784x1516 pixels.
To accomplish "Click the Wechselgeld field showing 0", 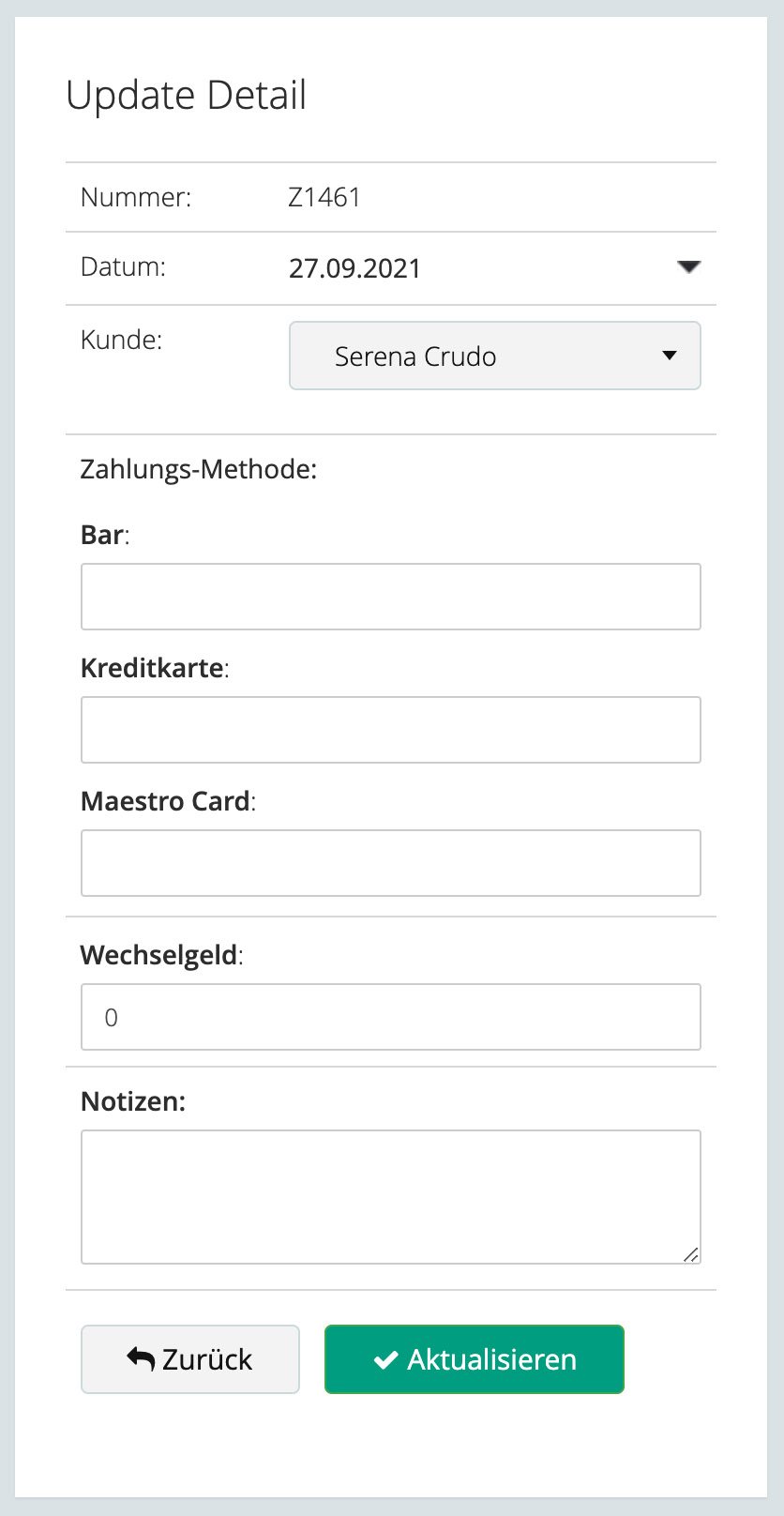I will pyautogui.click(x=391, y=1017).
